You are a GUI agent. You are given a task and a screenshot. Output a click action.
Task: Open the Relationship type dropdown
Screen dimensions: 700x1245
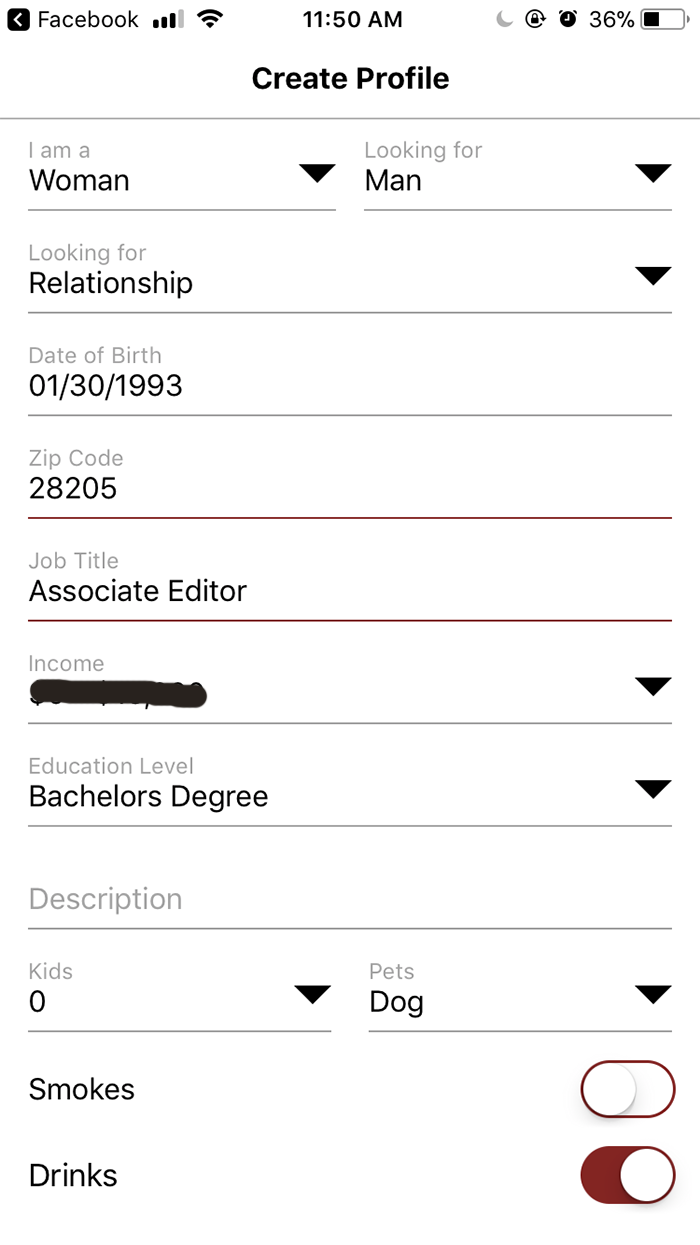pyautogui.click(x=653, y=277)
